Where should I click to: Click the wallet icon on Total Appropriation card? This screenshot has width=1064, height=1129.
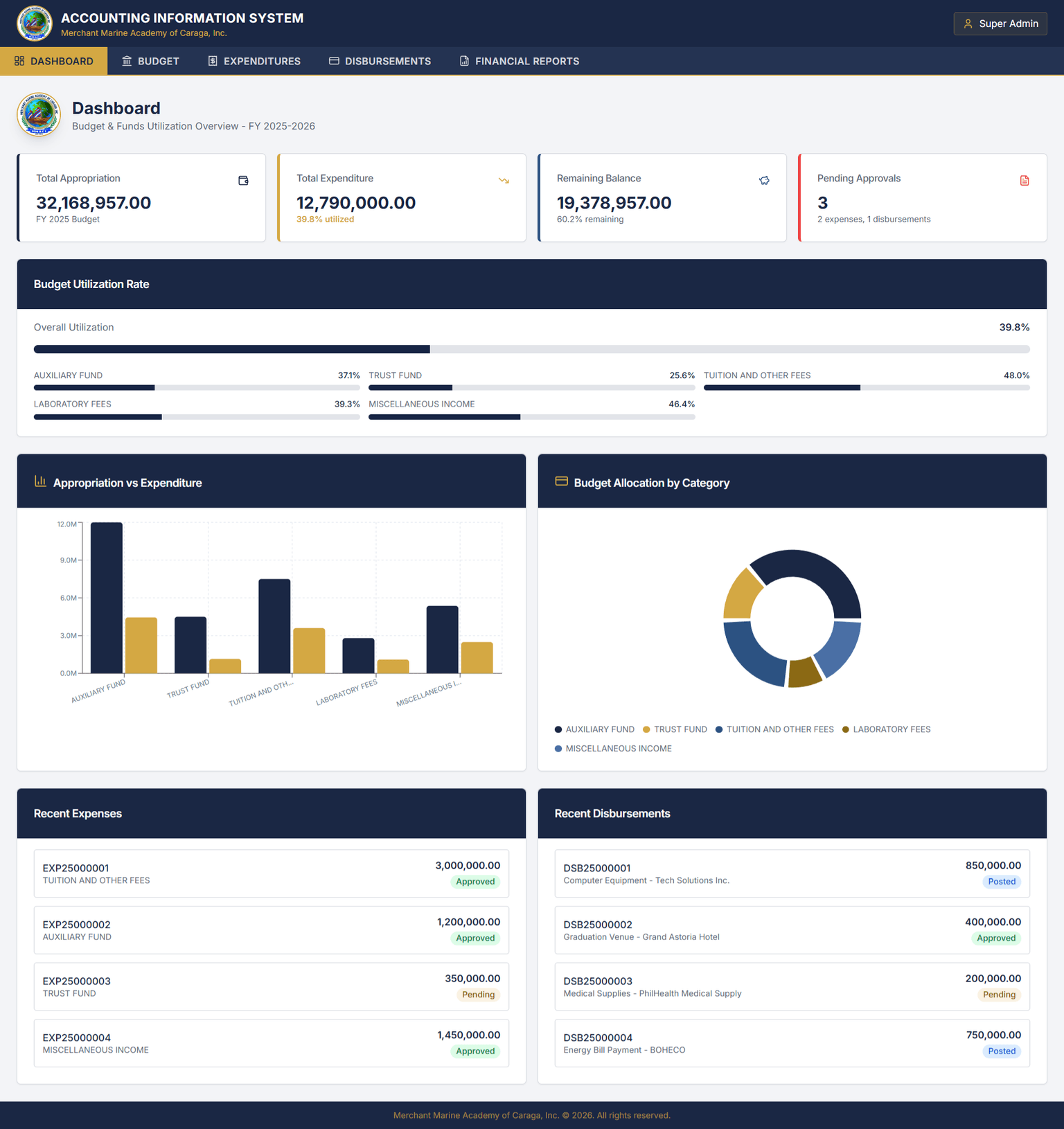(x=243, y=181)
